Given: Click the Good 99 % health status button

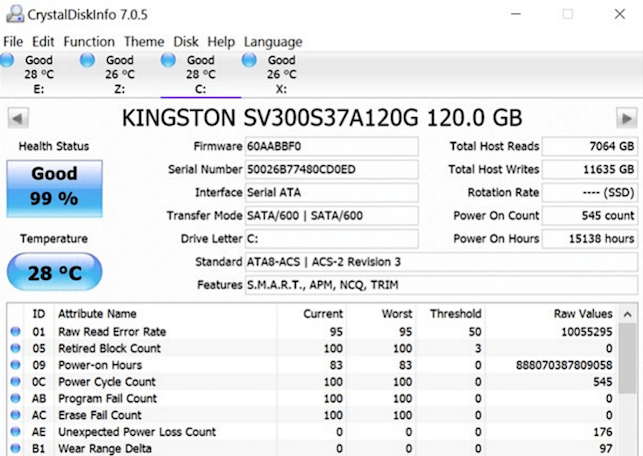Looking at the screenshot, I should (x=54, y=186).
